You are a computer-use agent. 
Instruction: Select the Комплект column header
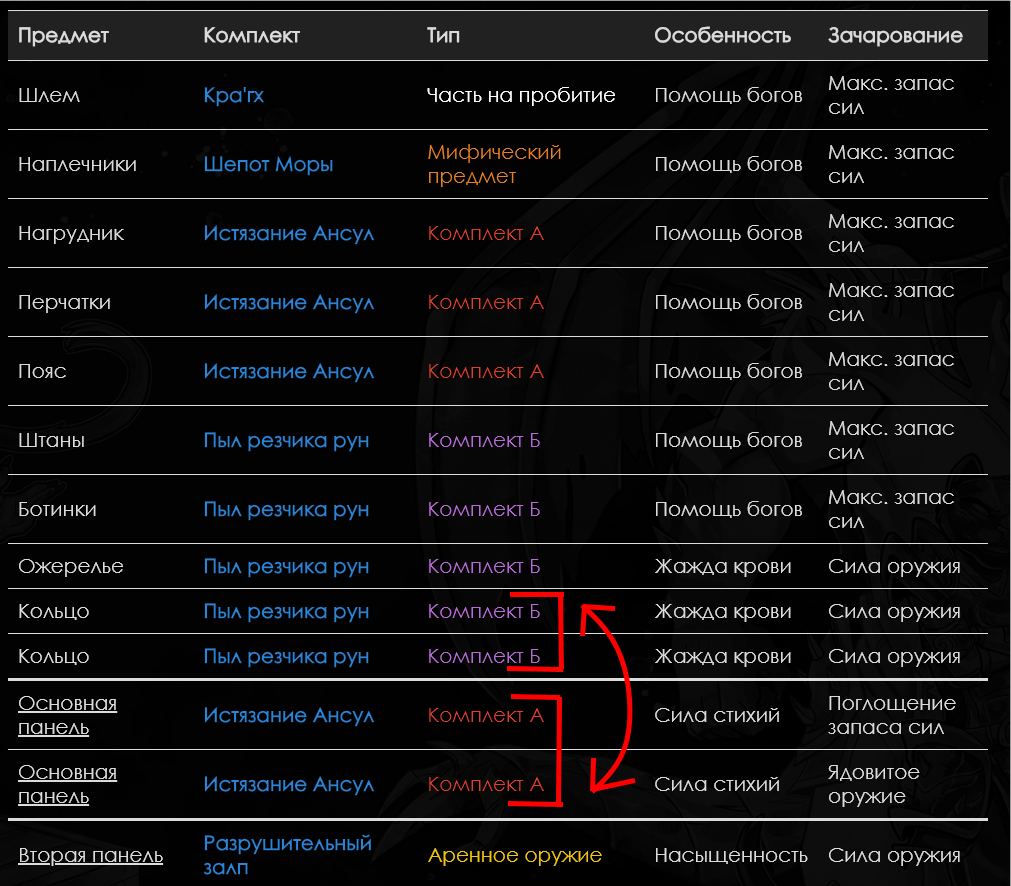tap(251, 35)
